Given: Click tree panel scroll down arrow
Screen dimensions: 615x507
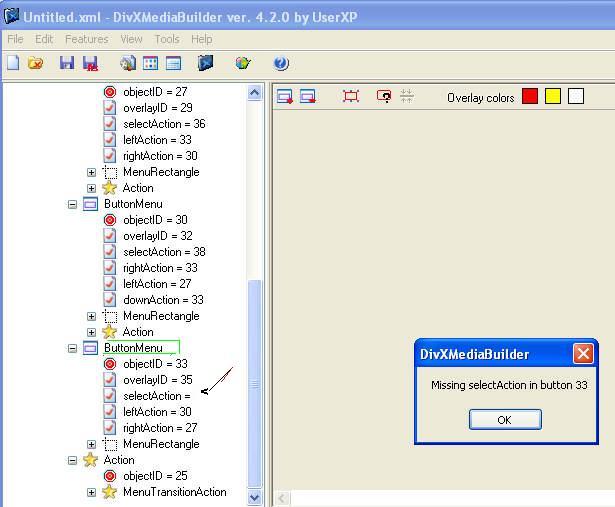Looking at the screenshot, I should pyautogui.click(x=255, y=498).
